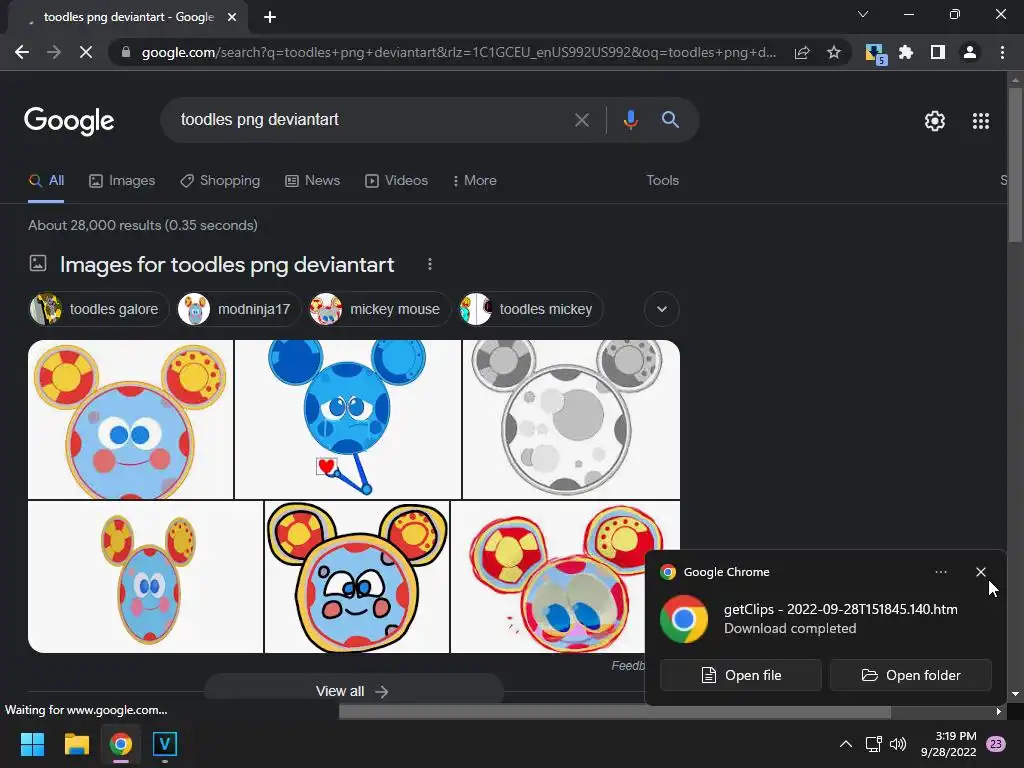Share this page icon in address bar
The width and height of the screenshot is (1024, 768).
tap(802, 52)
